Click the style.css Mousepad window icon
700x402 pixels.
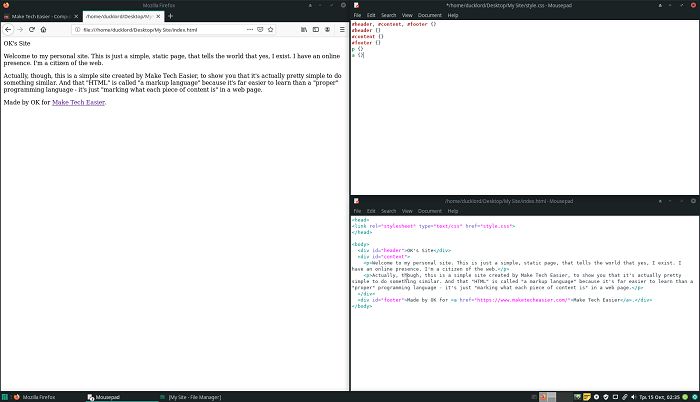tap(356, 5)
